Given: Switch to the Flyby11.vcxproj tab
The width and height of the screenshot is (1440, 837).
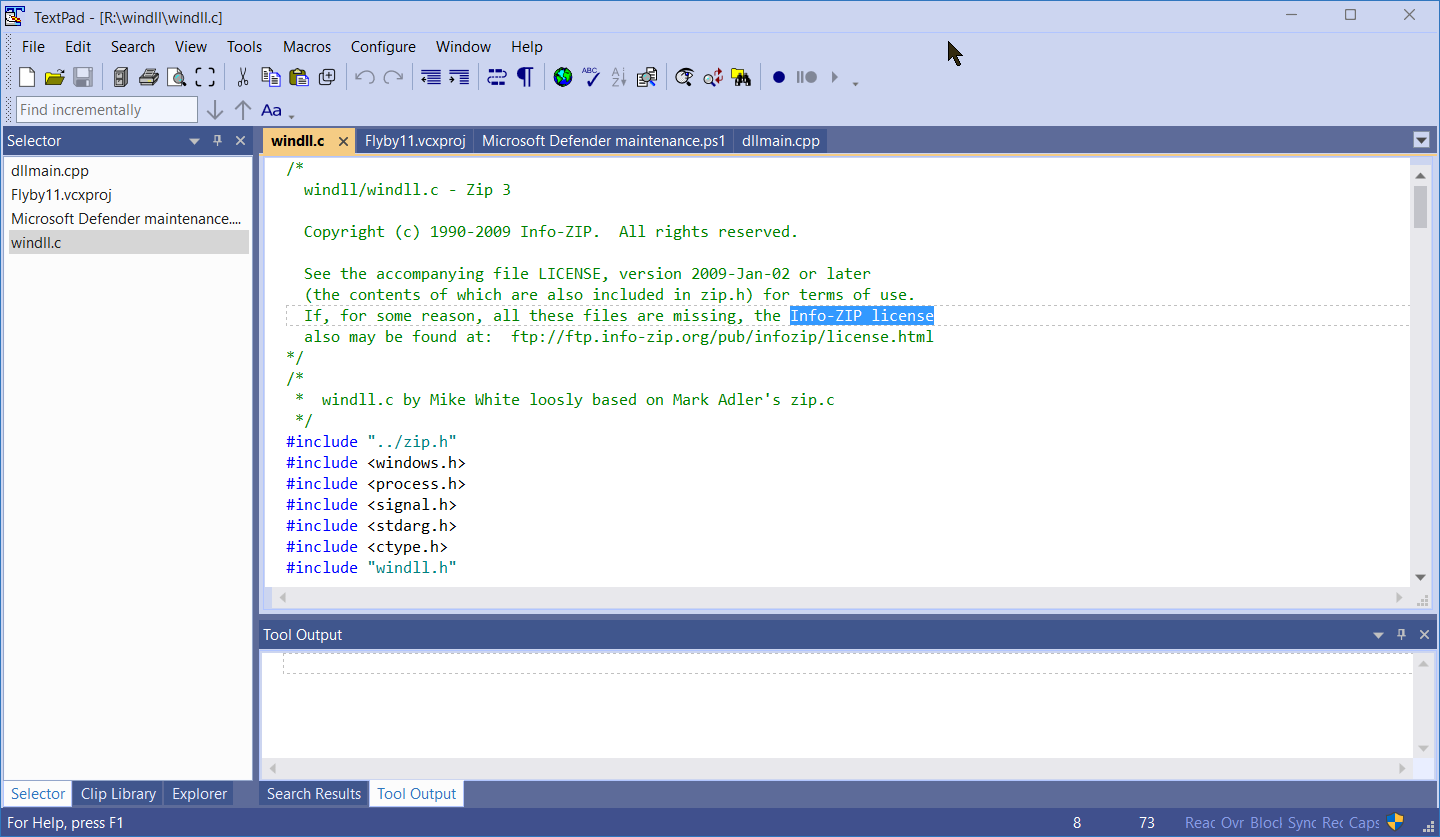Looking at the screenshot, I should pos(415,141).
